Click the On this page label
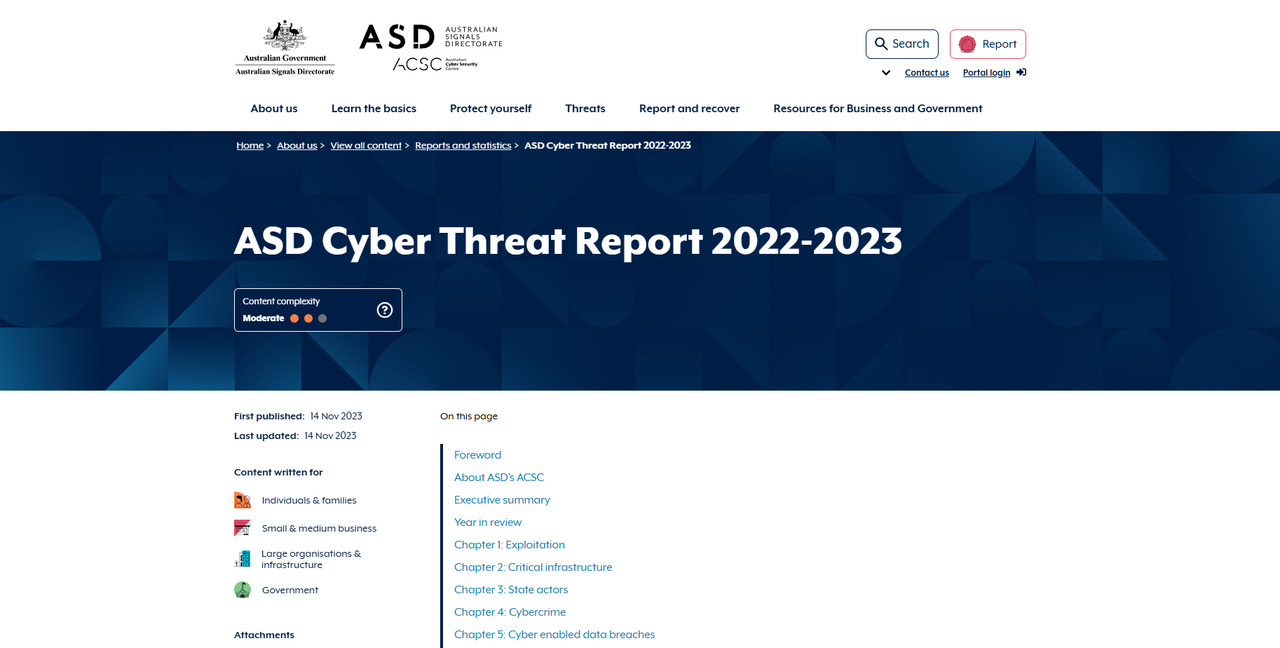The width and height of the screenshot is (1280, 648). point(469,416)
